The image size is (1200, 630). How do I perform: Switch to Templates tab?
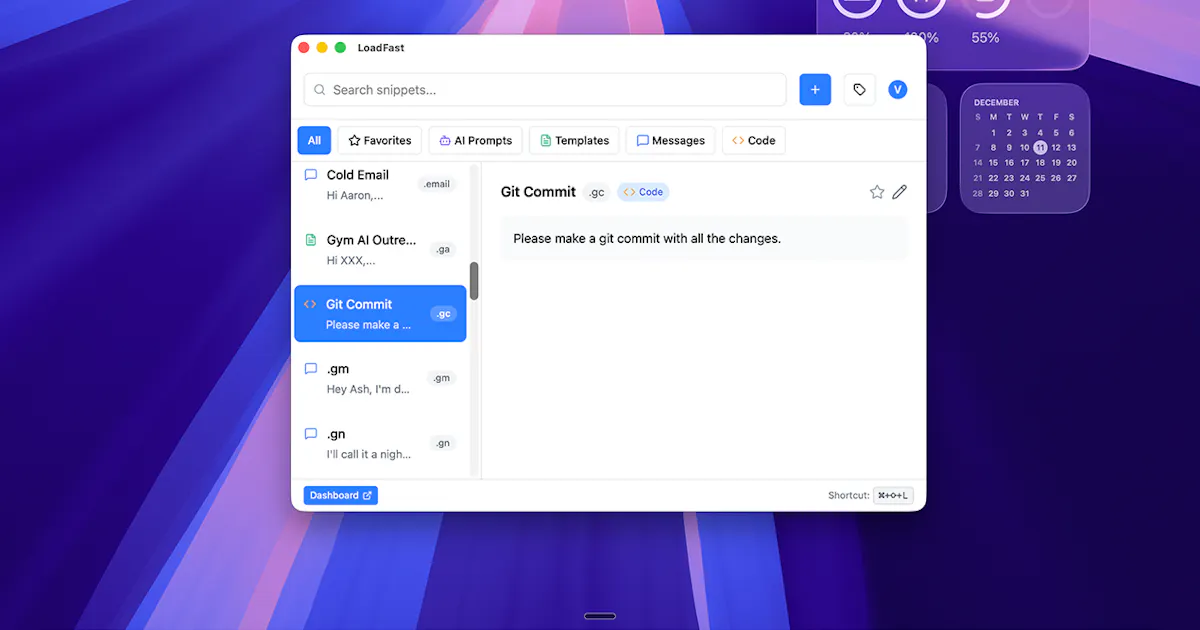click(574, 141)
